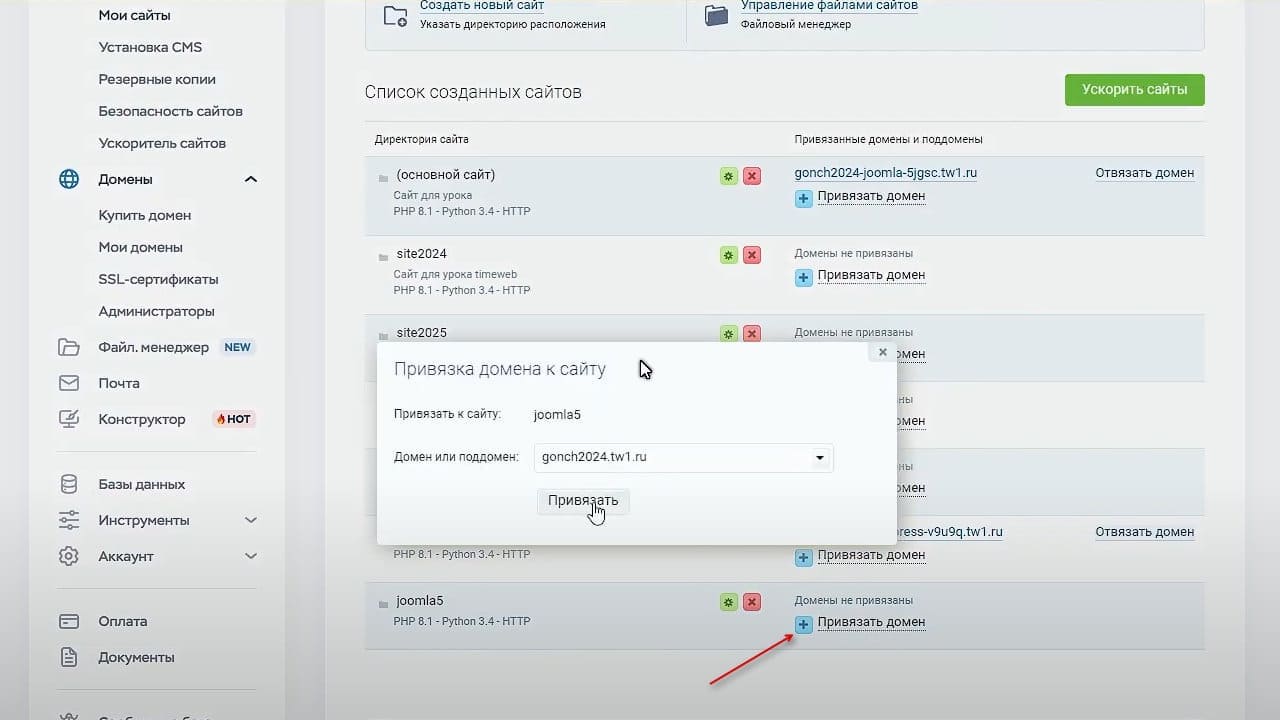Click the green settings icon for основной сайт
The width and height of the screenshot is (1280, 720).
(729, 176)
